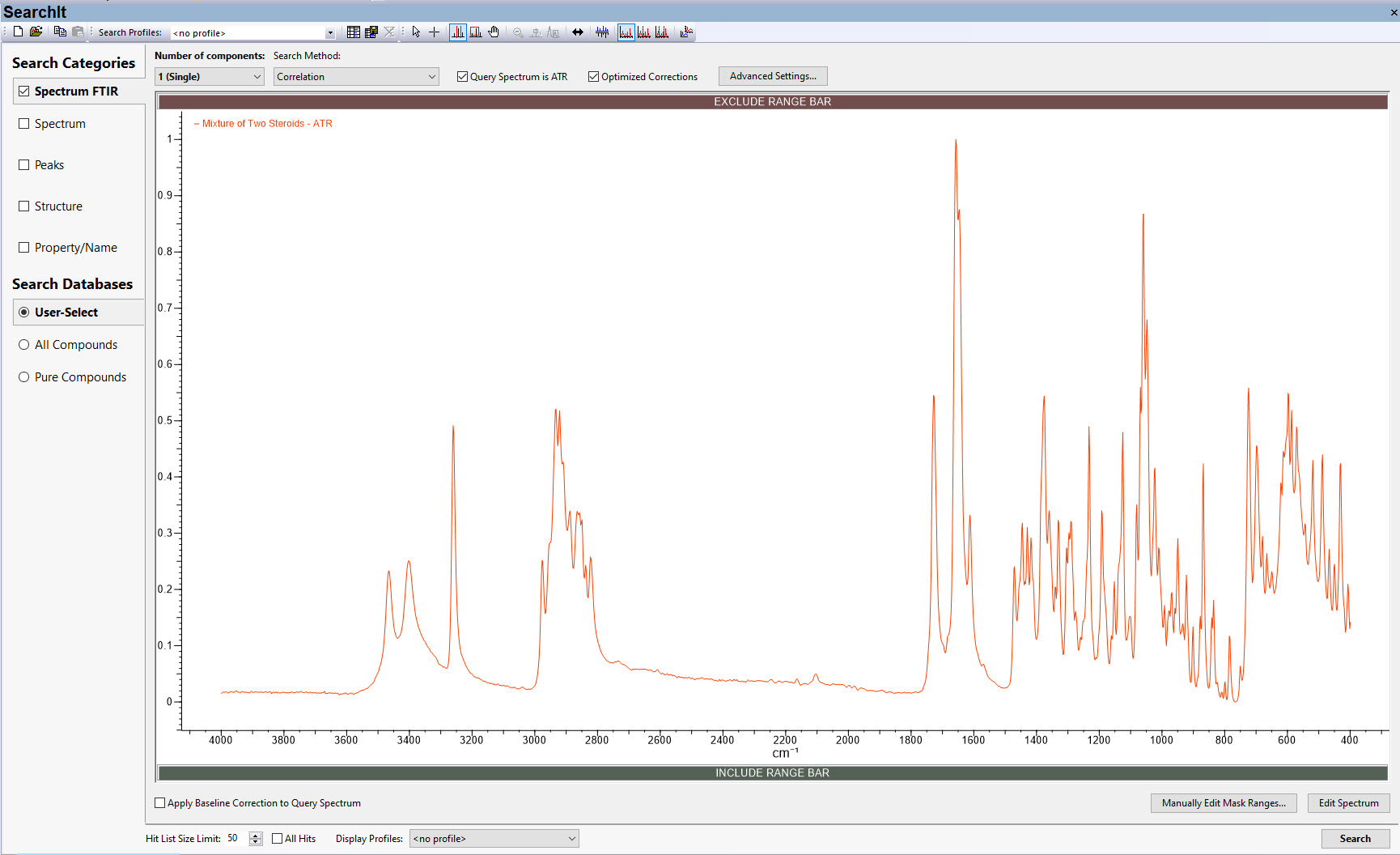Select the hand pan tool
Viewport: 1400px width, 855px height.
494,32
